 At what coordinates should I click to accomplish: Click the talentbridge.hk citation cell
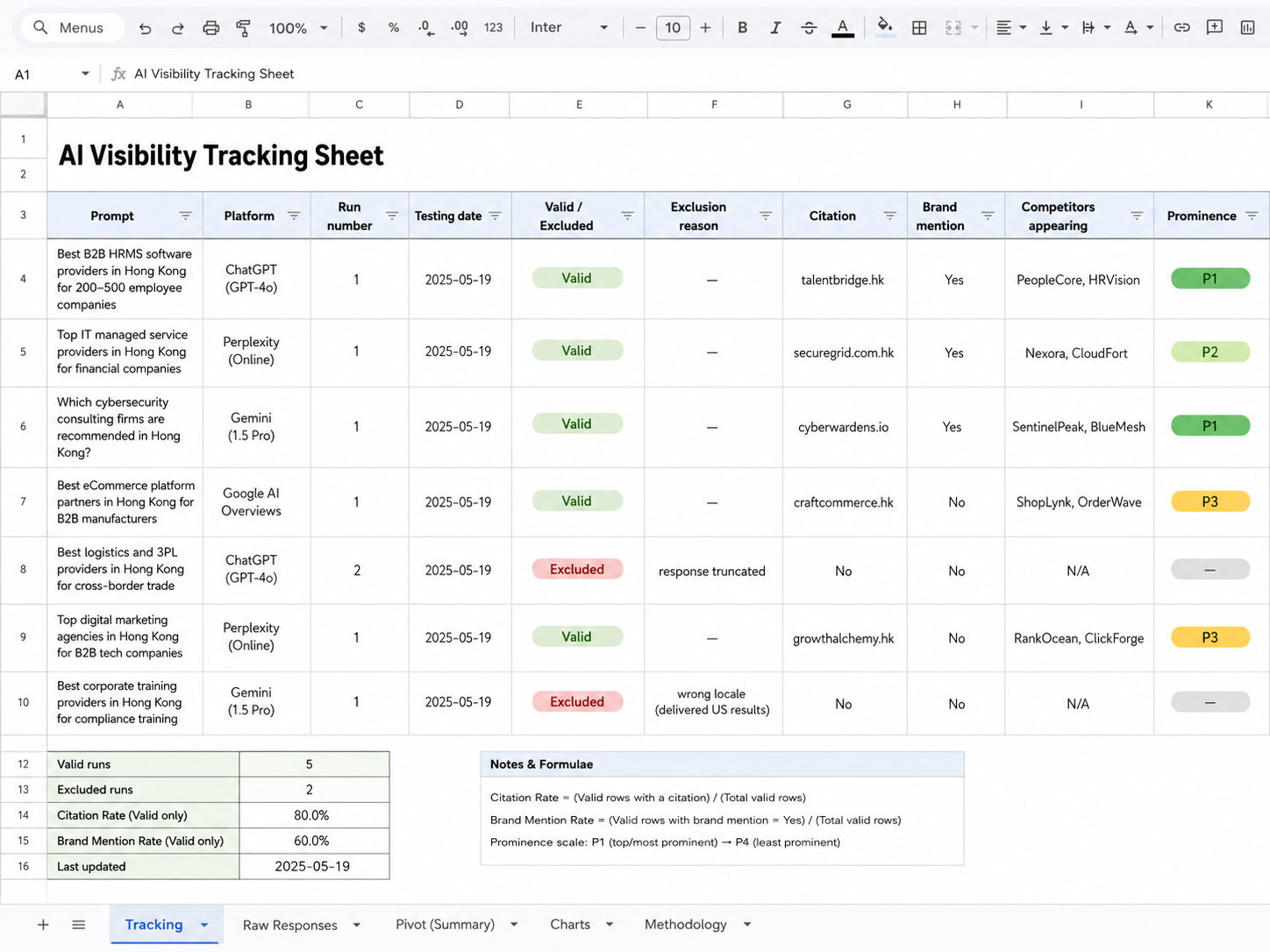click(x=843, y=280)
